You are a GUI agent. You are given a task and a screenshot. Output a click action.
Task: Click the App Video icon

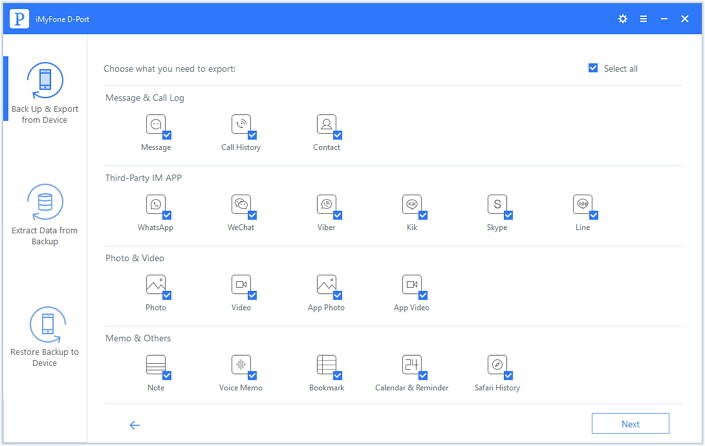[x=412, y=284]
